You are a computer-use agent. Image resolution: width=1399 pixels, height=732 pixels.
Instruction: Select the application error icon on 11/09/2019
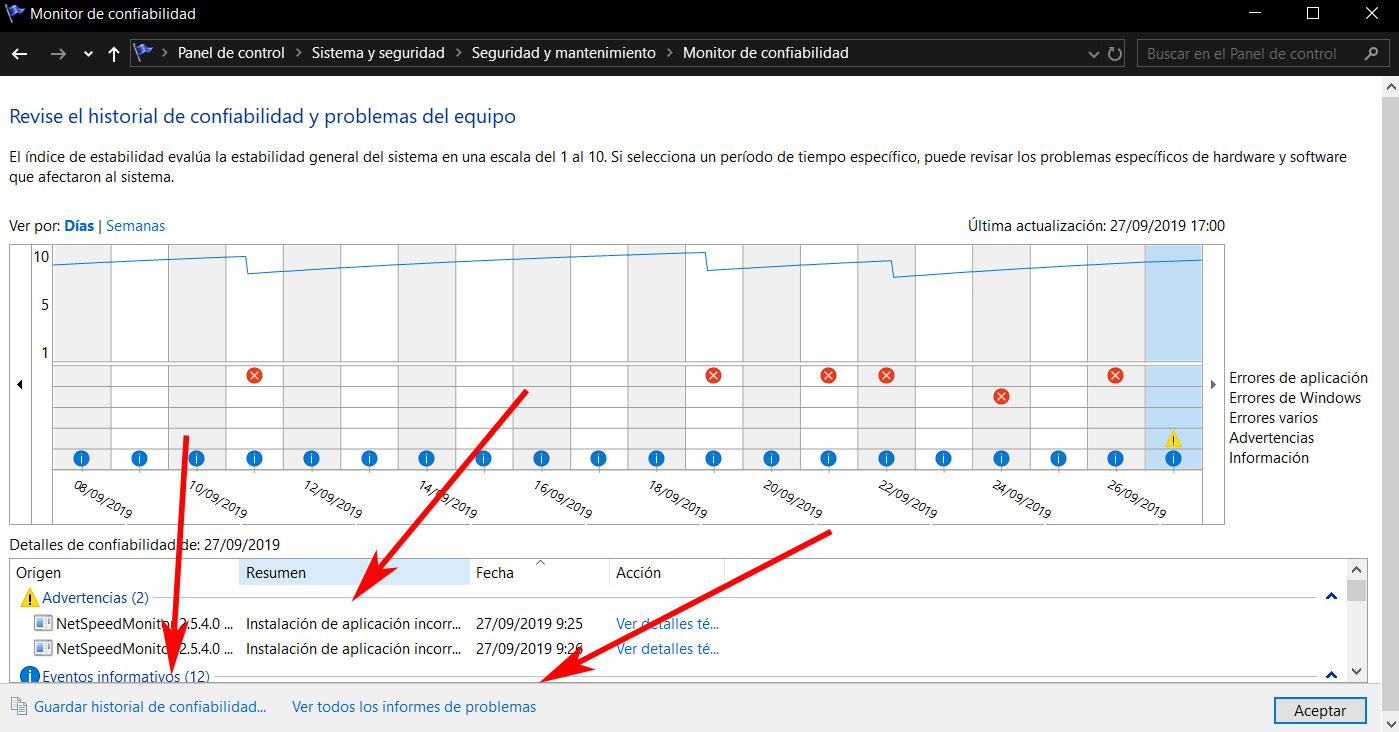coord(254,375)
